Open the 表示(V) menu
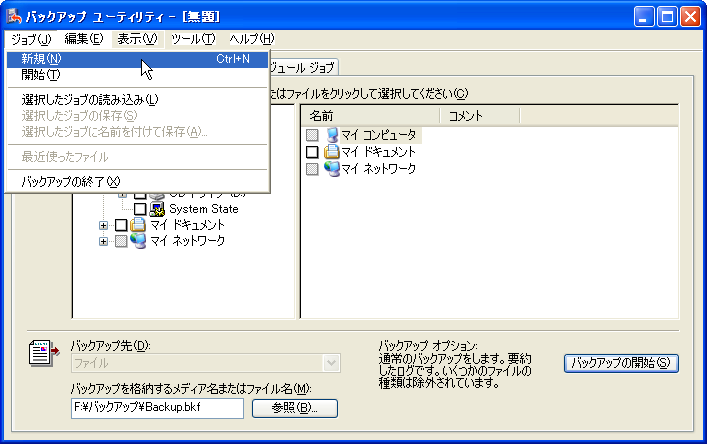The image size is (707, 444). pos(137,39)
